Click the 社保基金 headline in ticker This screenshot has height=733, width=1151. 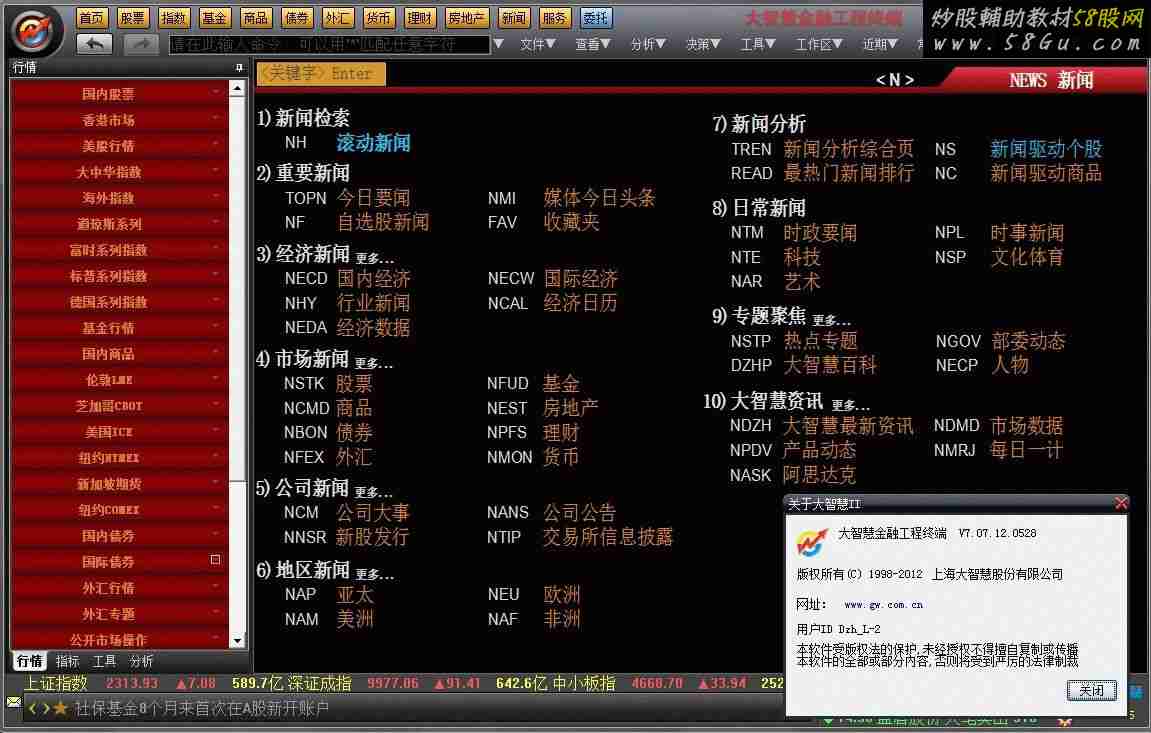[x=202, y=708]
